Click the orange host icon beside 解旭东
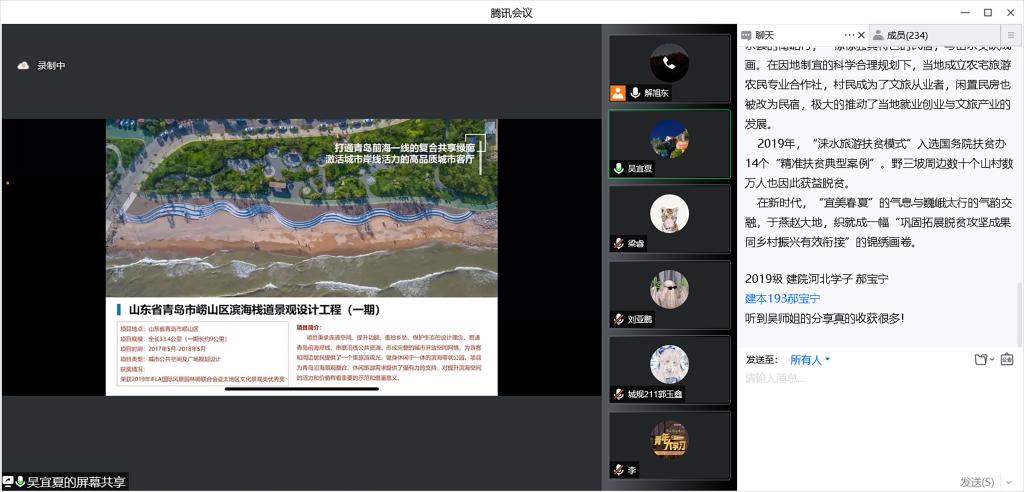 (619, 93)
